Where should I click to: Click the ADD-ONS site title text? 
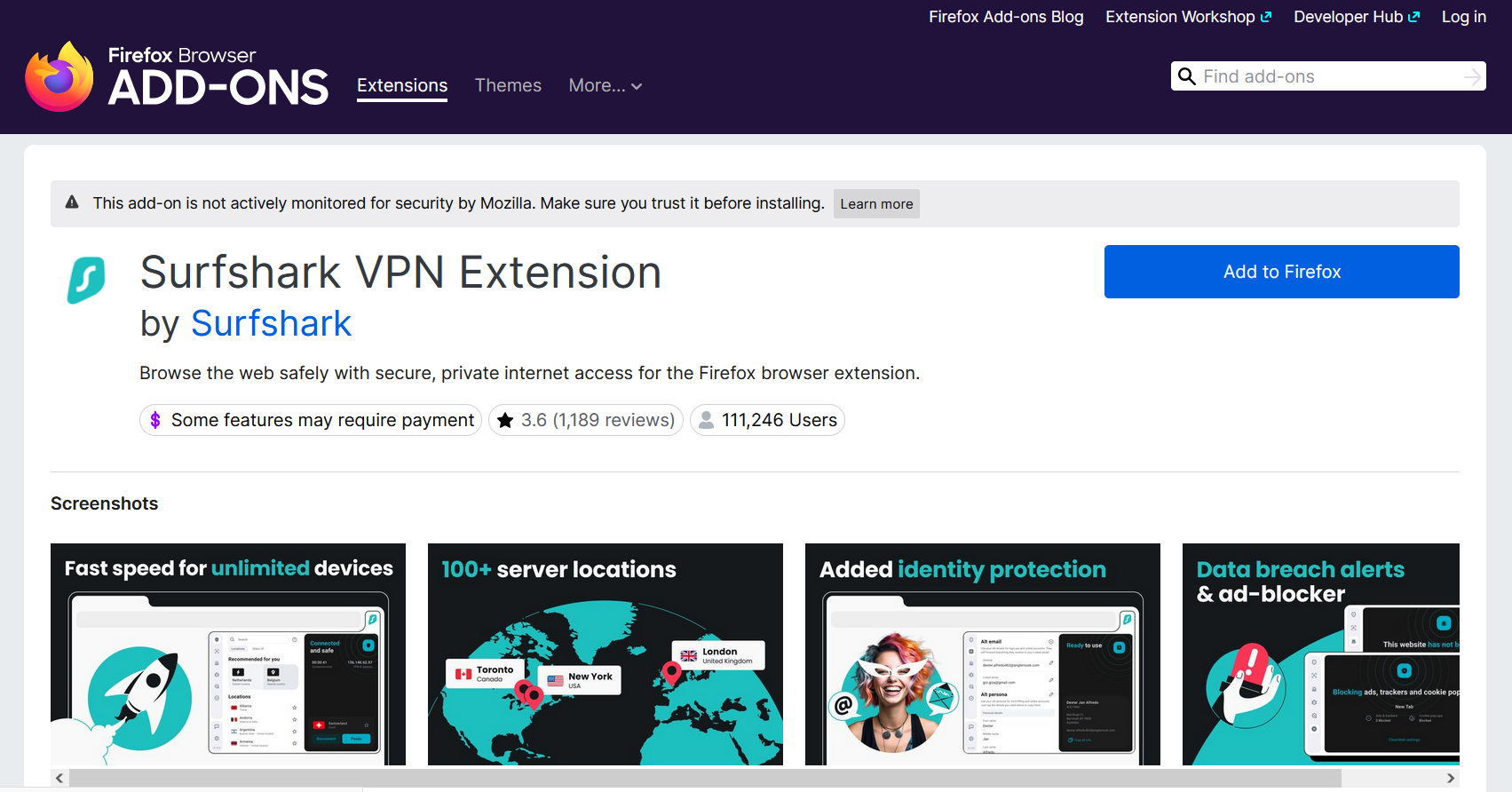click(218, 88)
